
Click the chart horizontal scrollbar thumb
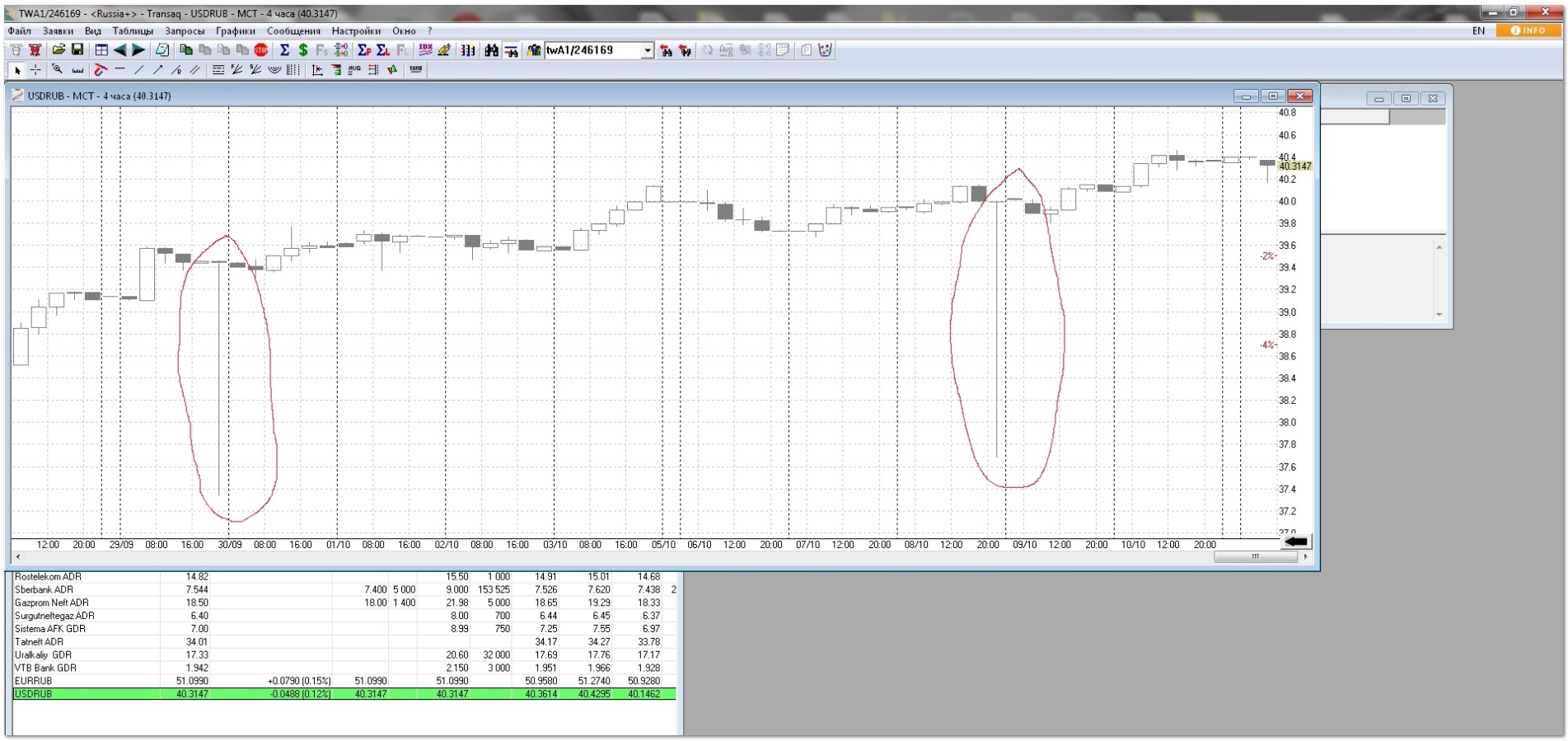(x=1255, y=556)
